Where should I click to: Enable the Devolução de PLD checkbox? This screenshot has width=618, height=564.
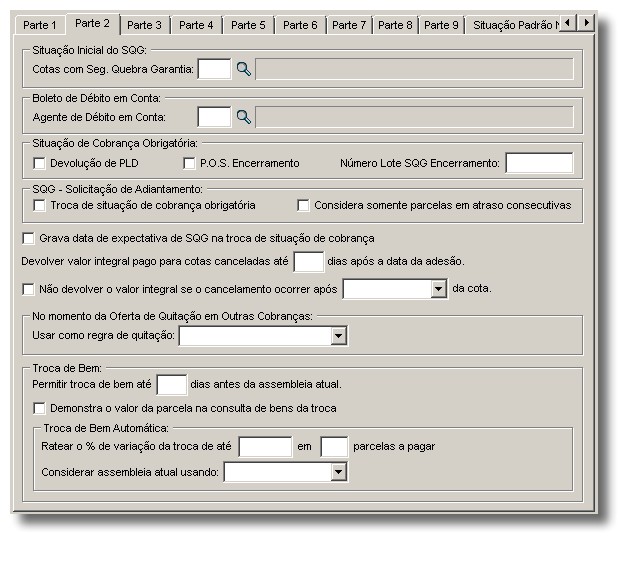click(x=39, y=163)
